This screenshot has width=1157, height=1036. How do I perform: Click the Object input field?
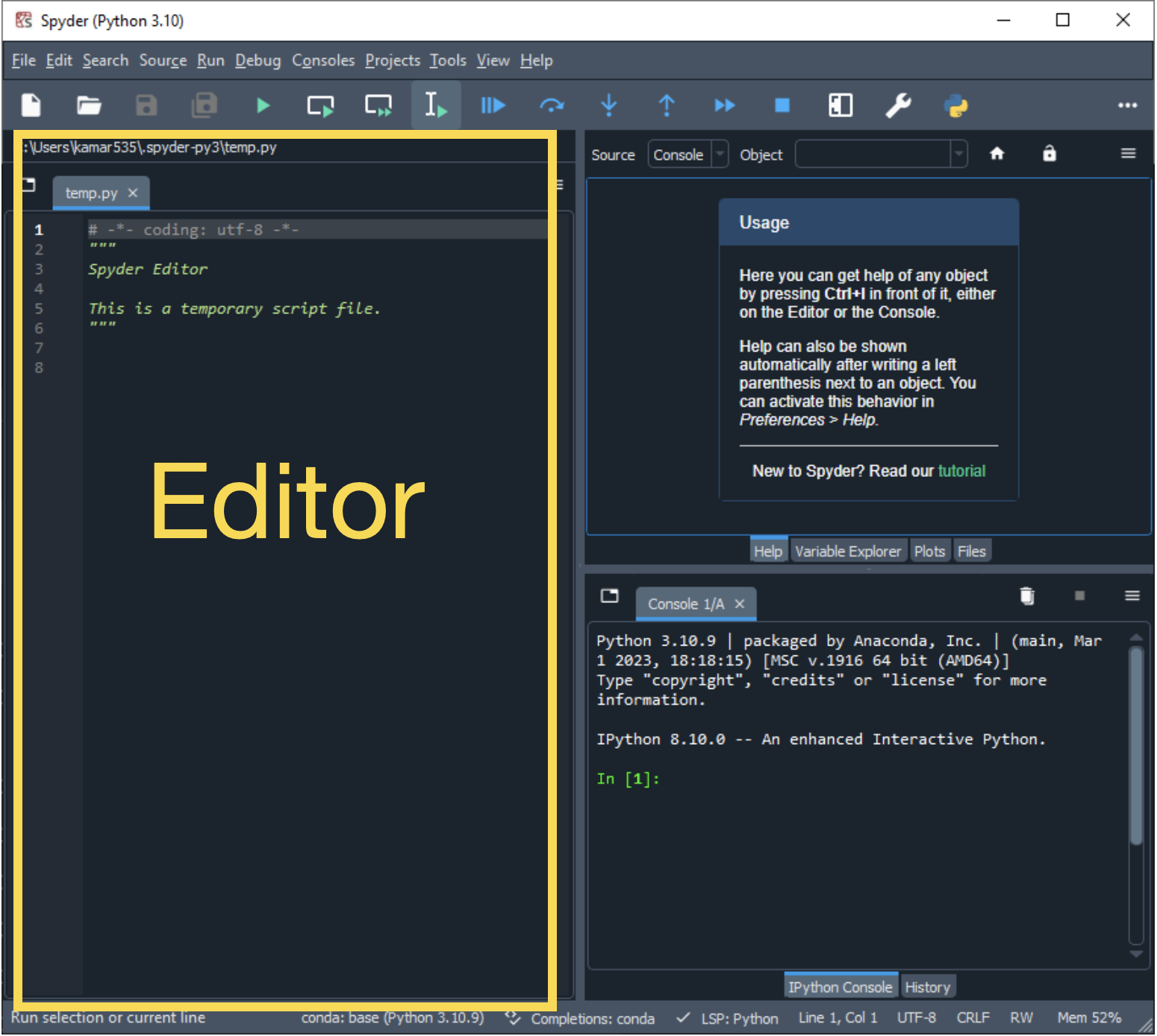click(873, 155)
